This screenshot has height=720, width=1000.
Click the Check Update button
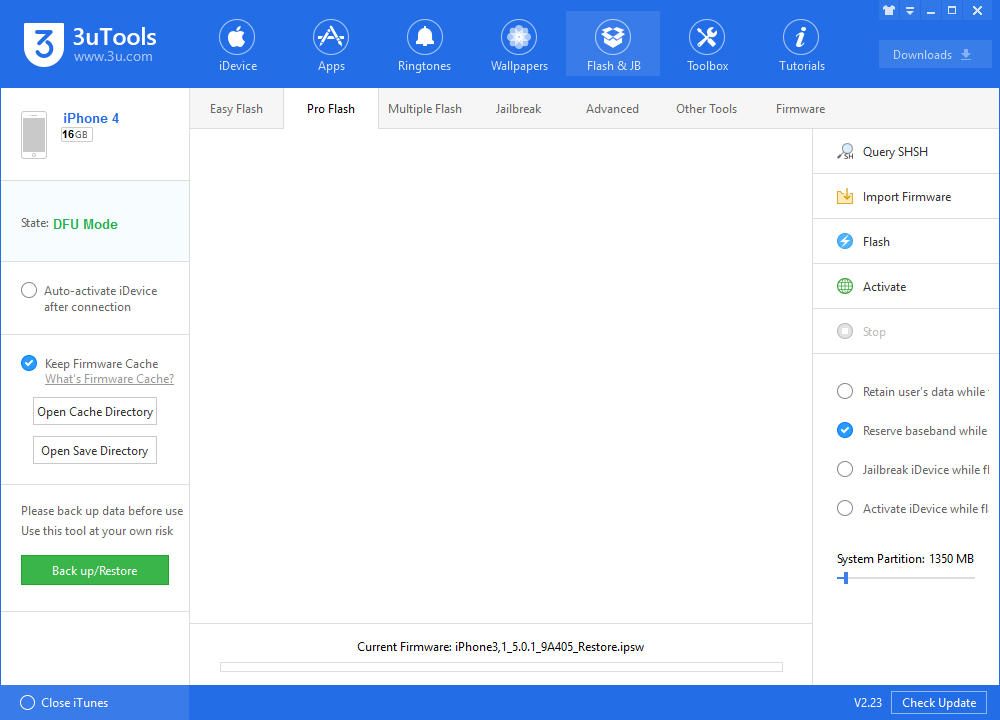point(939,702)
